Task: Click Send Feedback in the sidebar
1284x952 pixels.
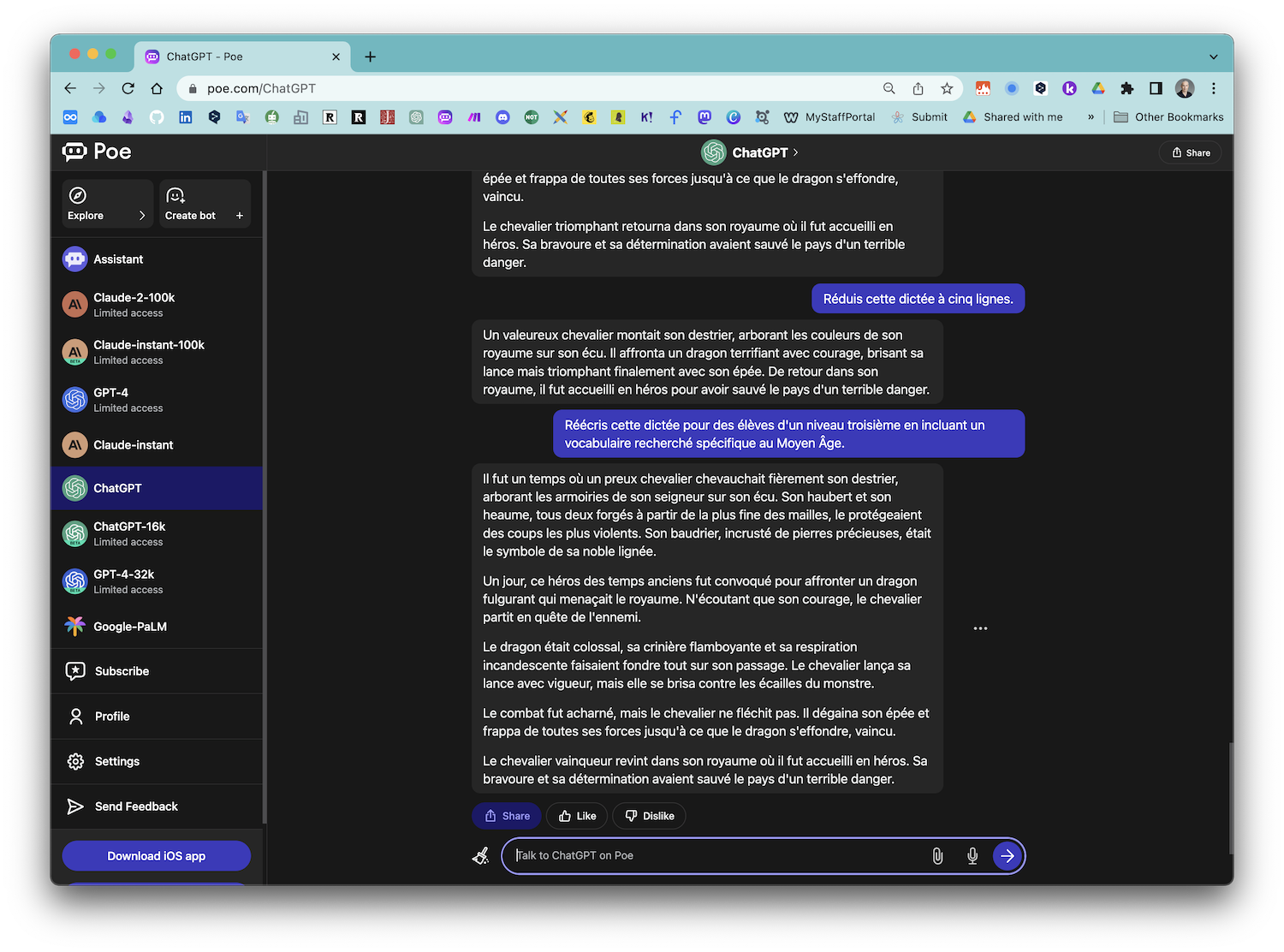Action: [157, 806]
